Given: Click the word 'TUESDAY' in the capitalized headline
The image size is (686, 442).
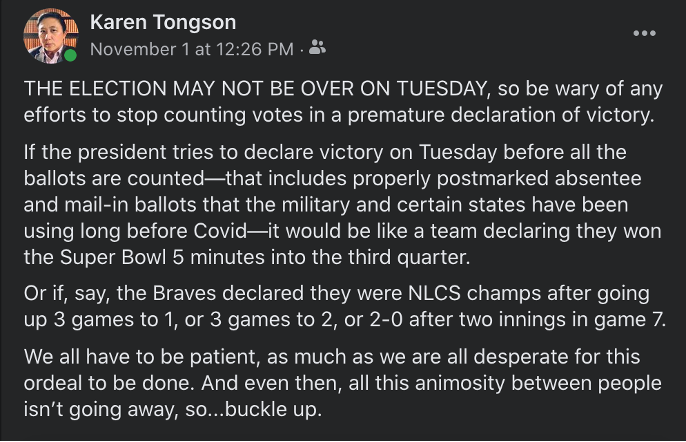Looking at the screenshot, I should [441, 88].
